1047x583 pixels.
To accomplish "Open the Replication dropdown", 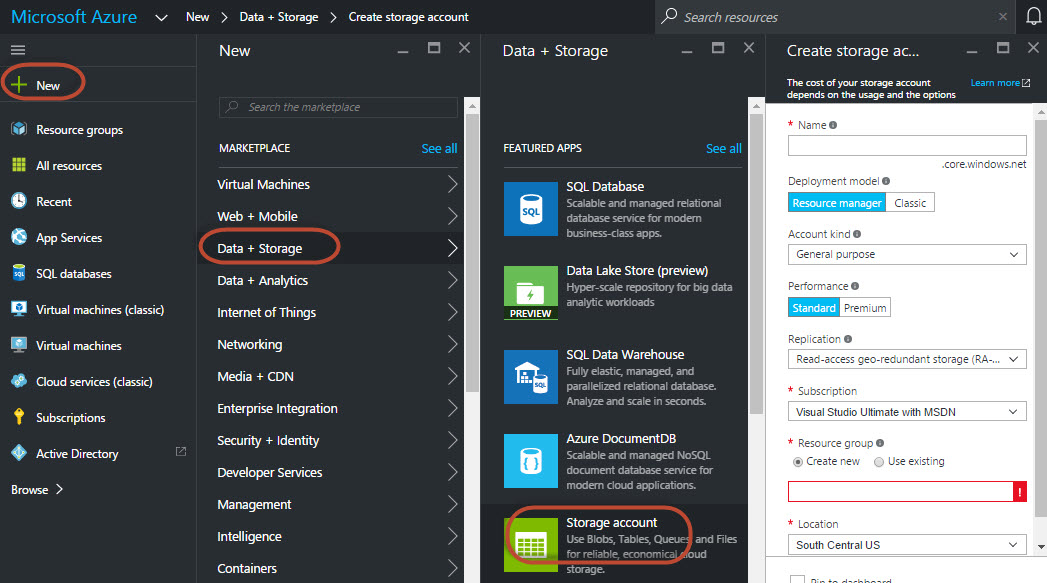I will click(x=907, y=359).
